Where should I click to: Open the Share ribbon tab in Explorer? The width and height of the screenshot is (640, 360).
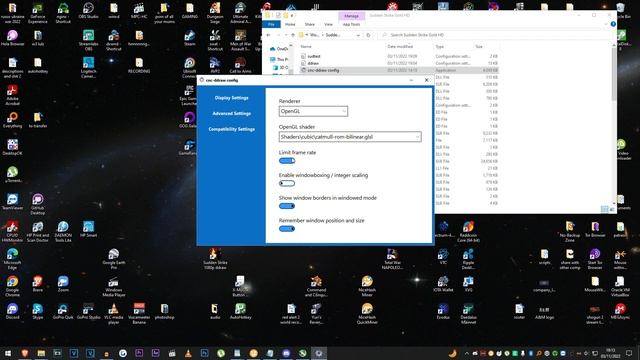(310, 24)
